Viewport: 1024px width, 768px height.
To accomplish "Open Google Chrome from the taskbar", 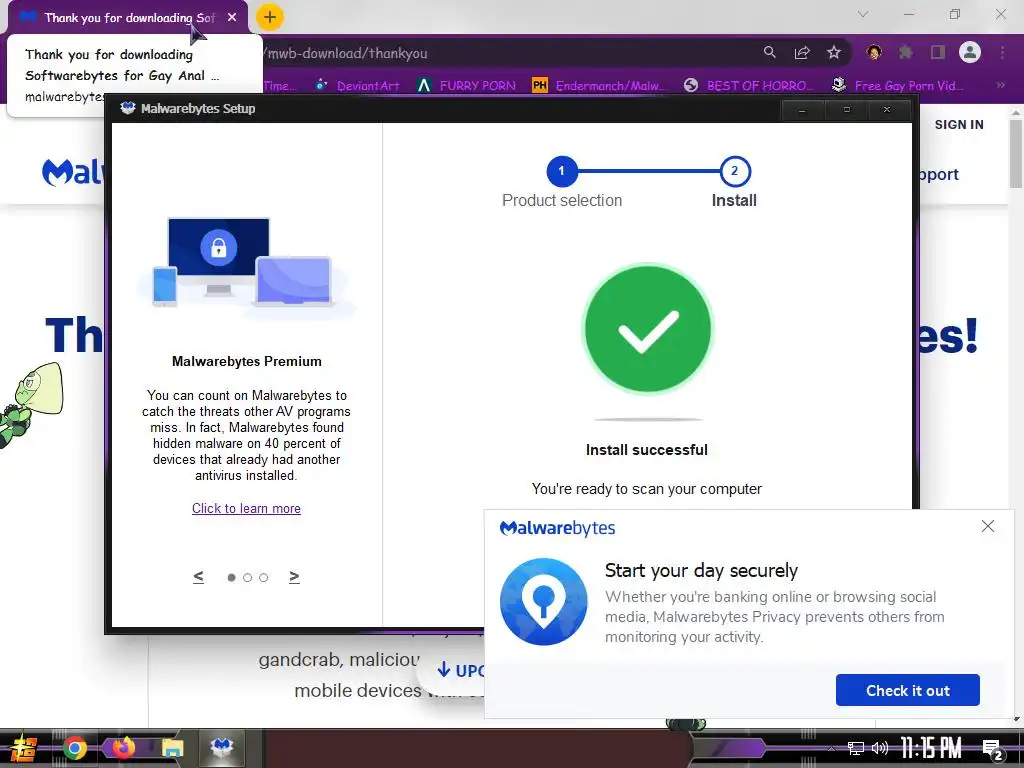I will (x=75, y=748).
